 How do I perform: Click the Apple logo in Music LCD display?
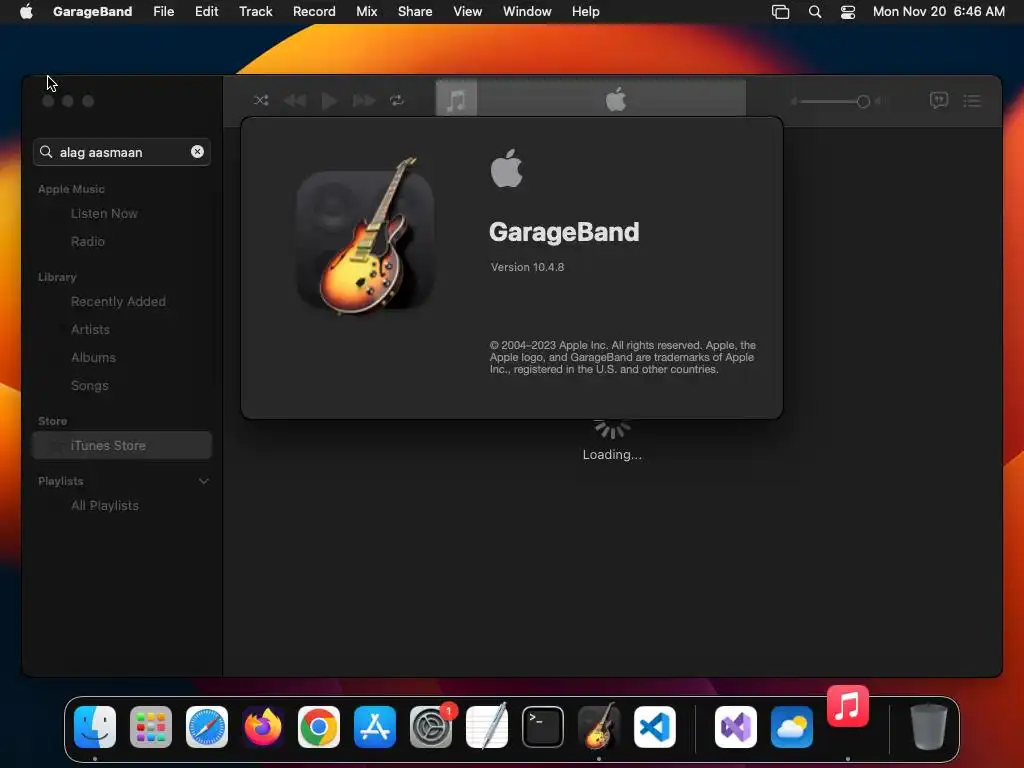(x=616, y=99)
